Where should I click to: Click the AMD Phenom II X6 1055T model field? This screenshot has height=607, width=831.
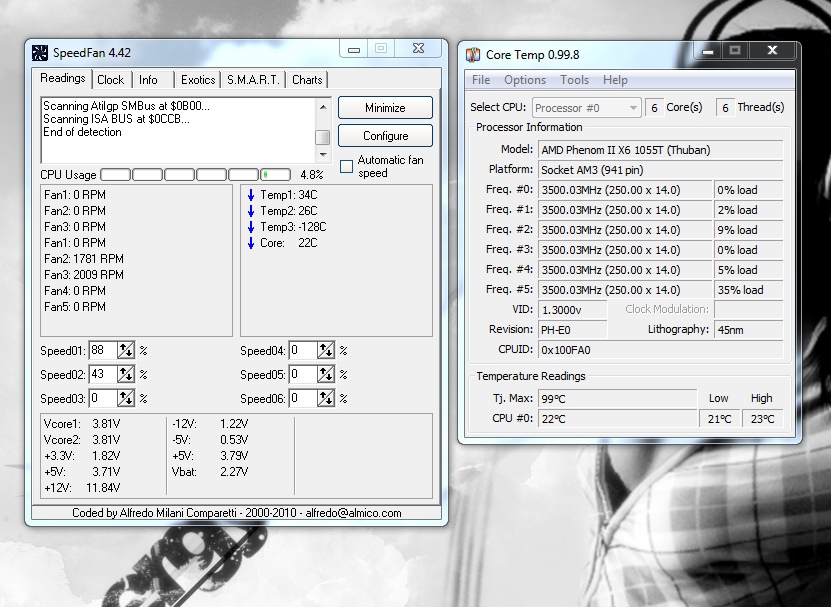click(x=660, y=150)
